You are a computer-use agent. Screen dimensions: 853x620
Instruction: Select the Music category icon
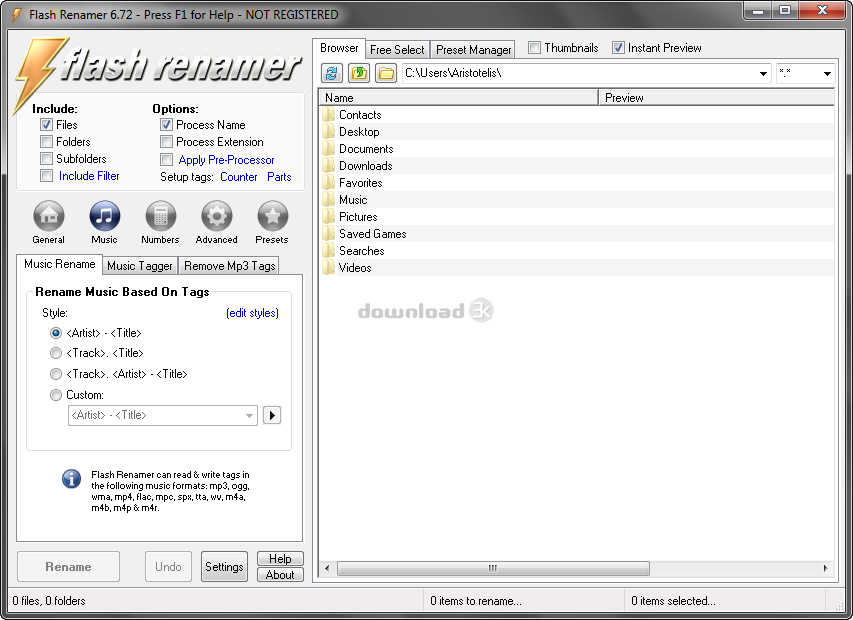[105, 216]
